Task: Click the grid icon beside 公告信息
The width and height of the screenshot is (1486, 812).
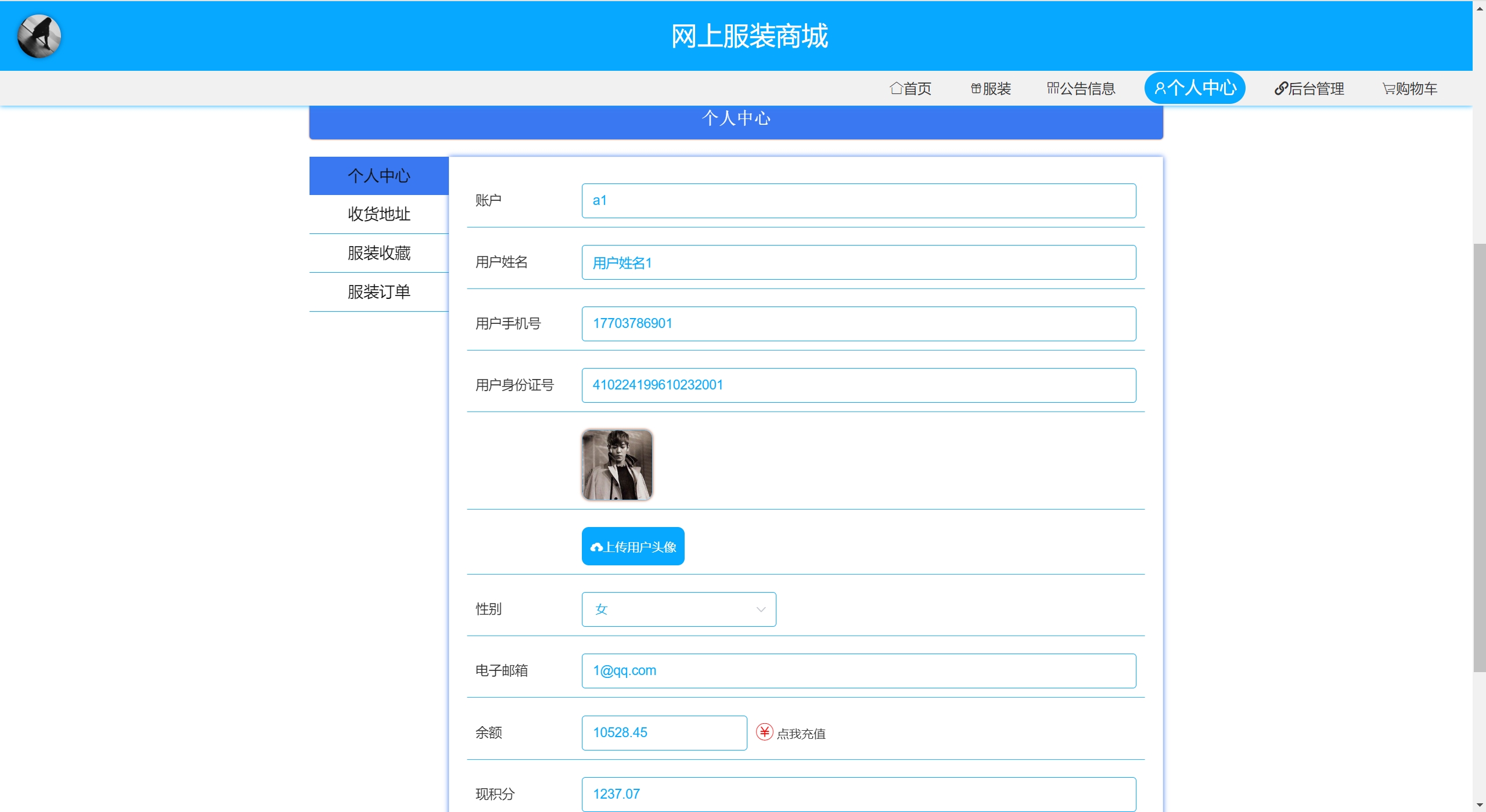Action: pyautogui.click(x=1053, y=88)
